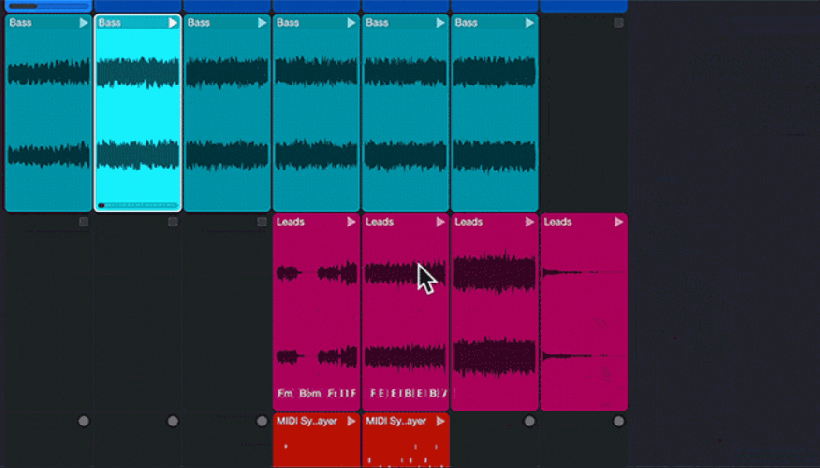The image size is (820, 468).
Task: Click record circle in last empty MIDI row cell
Action: tap(619, 421)
